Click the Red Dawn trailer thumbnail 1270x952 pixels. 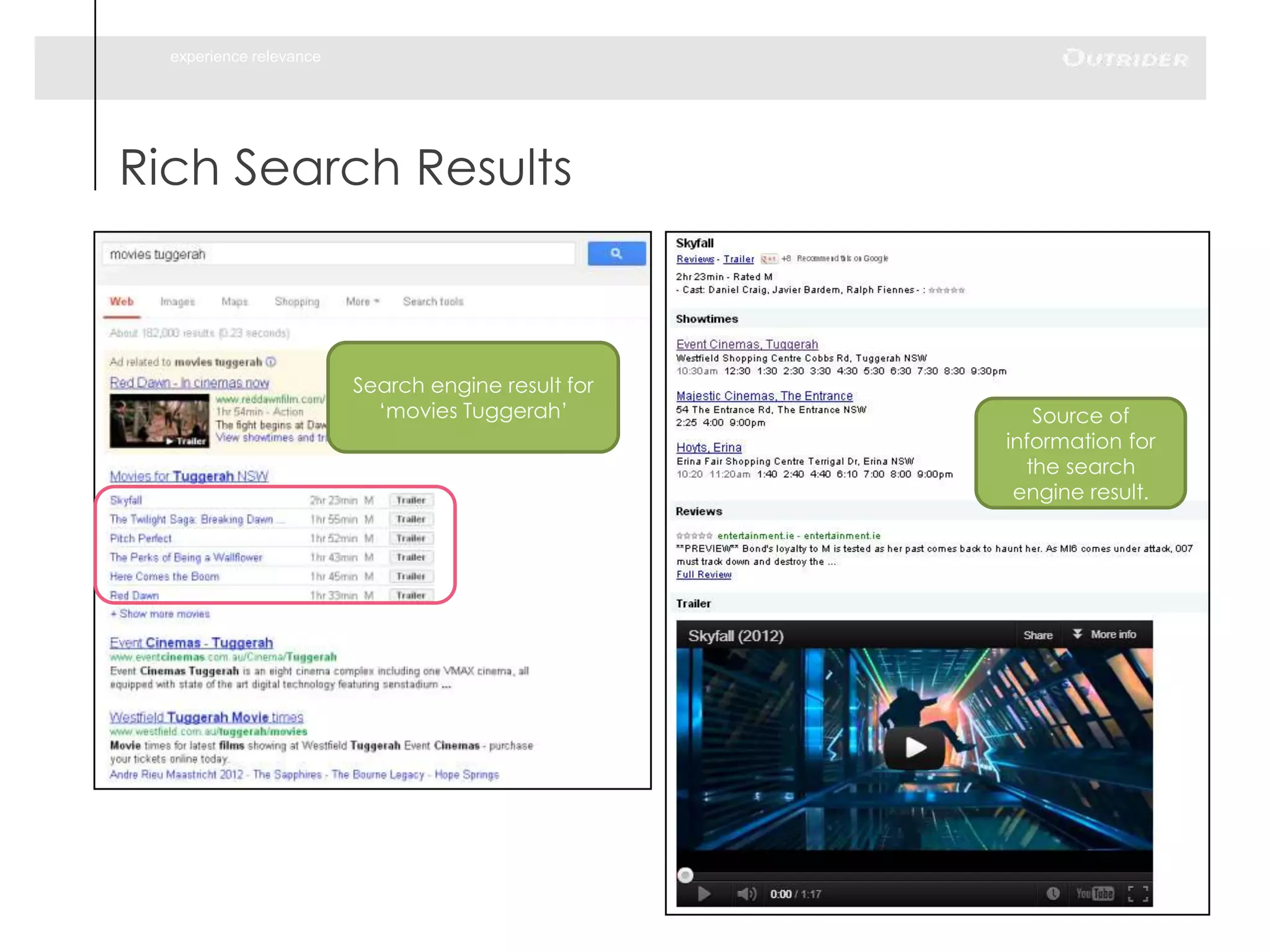(x=159, y=421)
